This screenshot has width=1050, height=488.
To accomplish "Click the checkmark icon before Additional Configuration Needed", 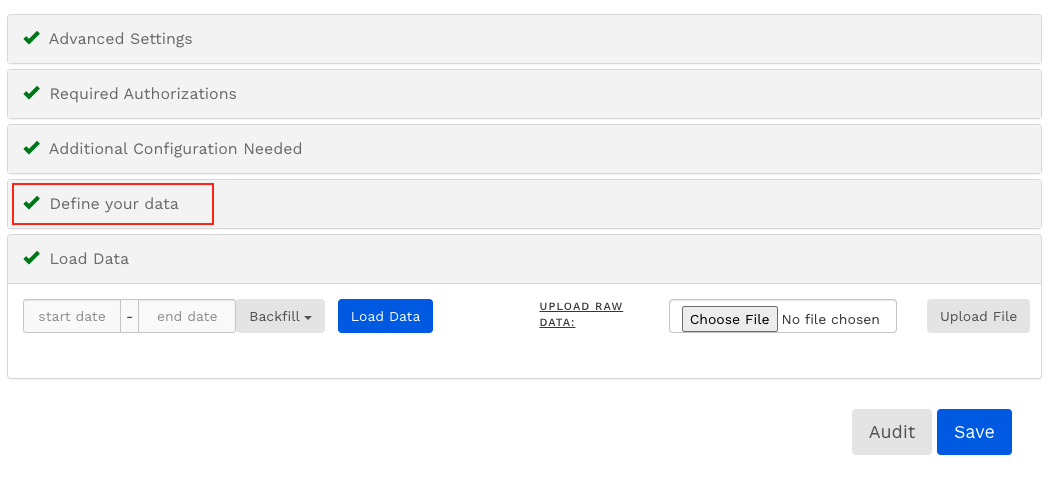I will [x=31, y=148].
